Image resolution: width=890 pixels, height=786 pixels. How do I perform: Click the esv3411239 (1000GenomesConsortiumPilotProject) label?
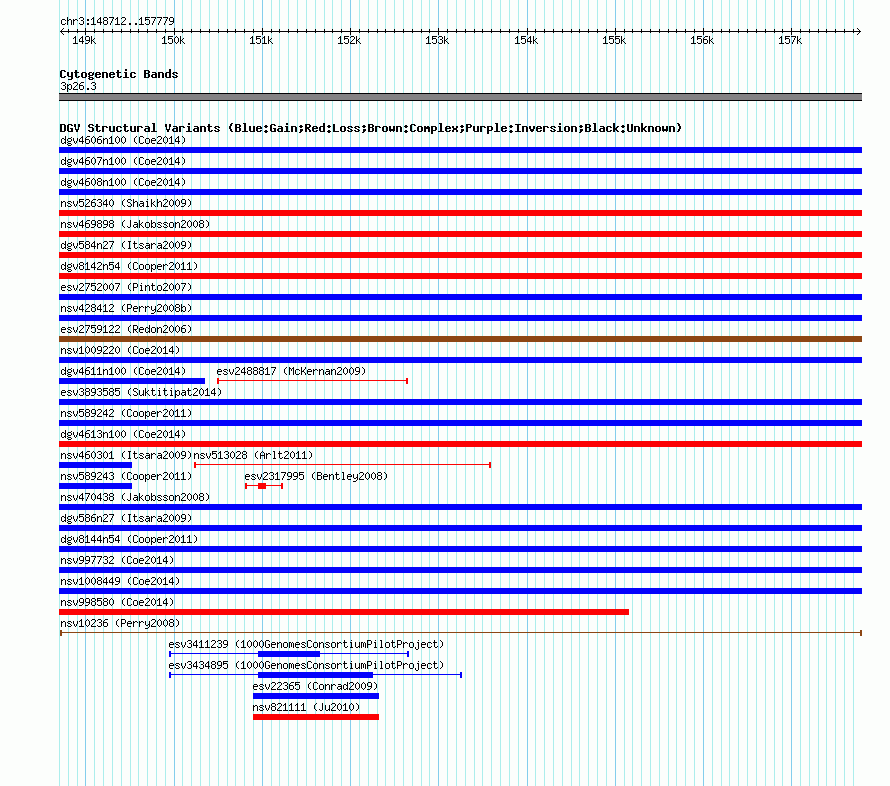coord(306,644)
